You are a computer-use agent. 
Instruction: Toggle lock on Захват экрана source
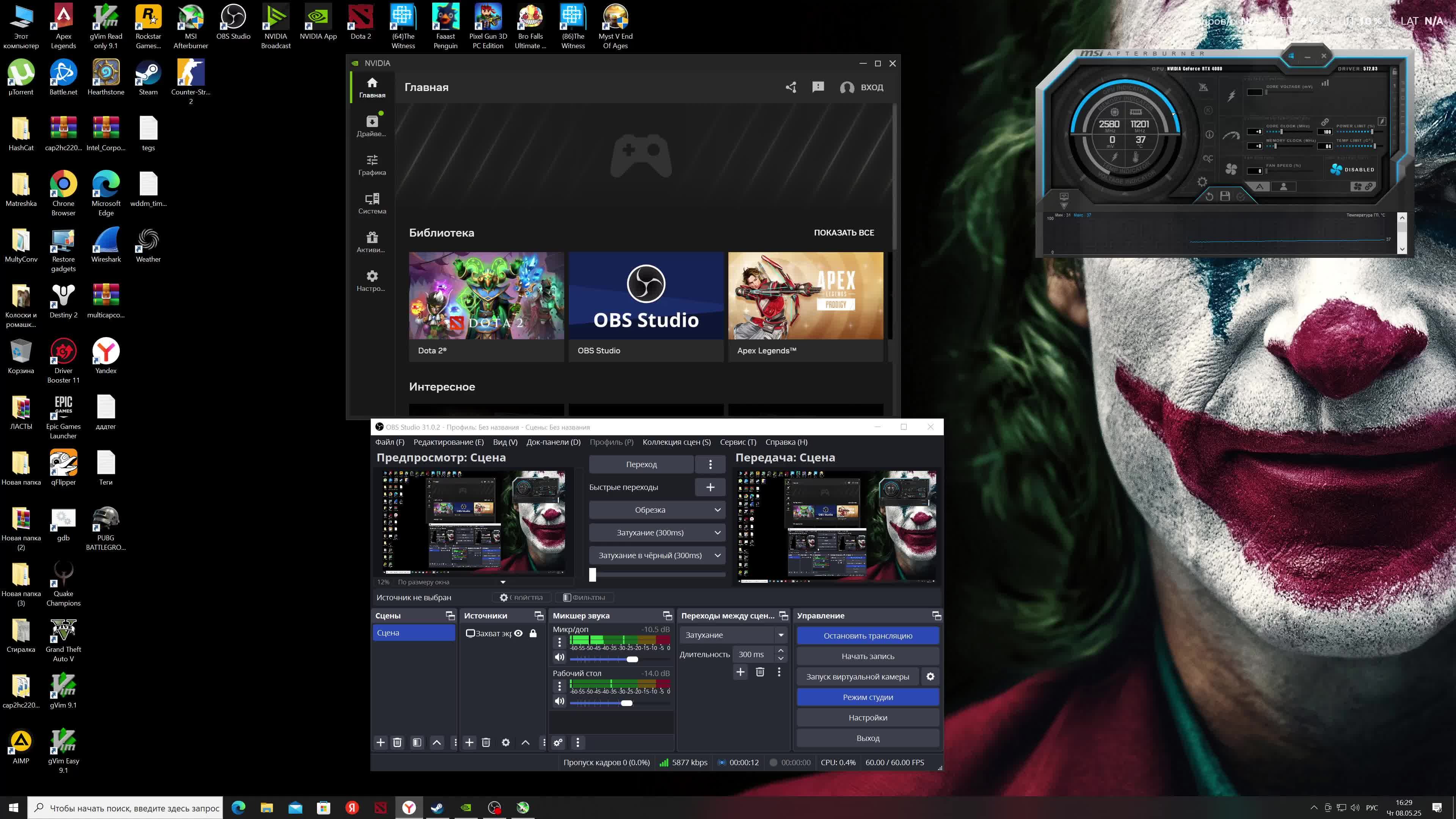coord(533,633)
